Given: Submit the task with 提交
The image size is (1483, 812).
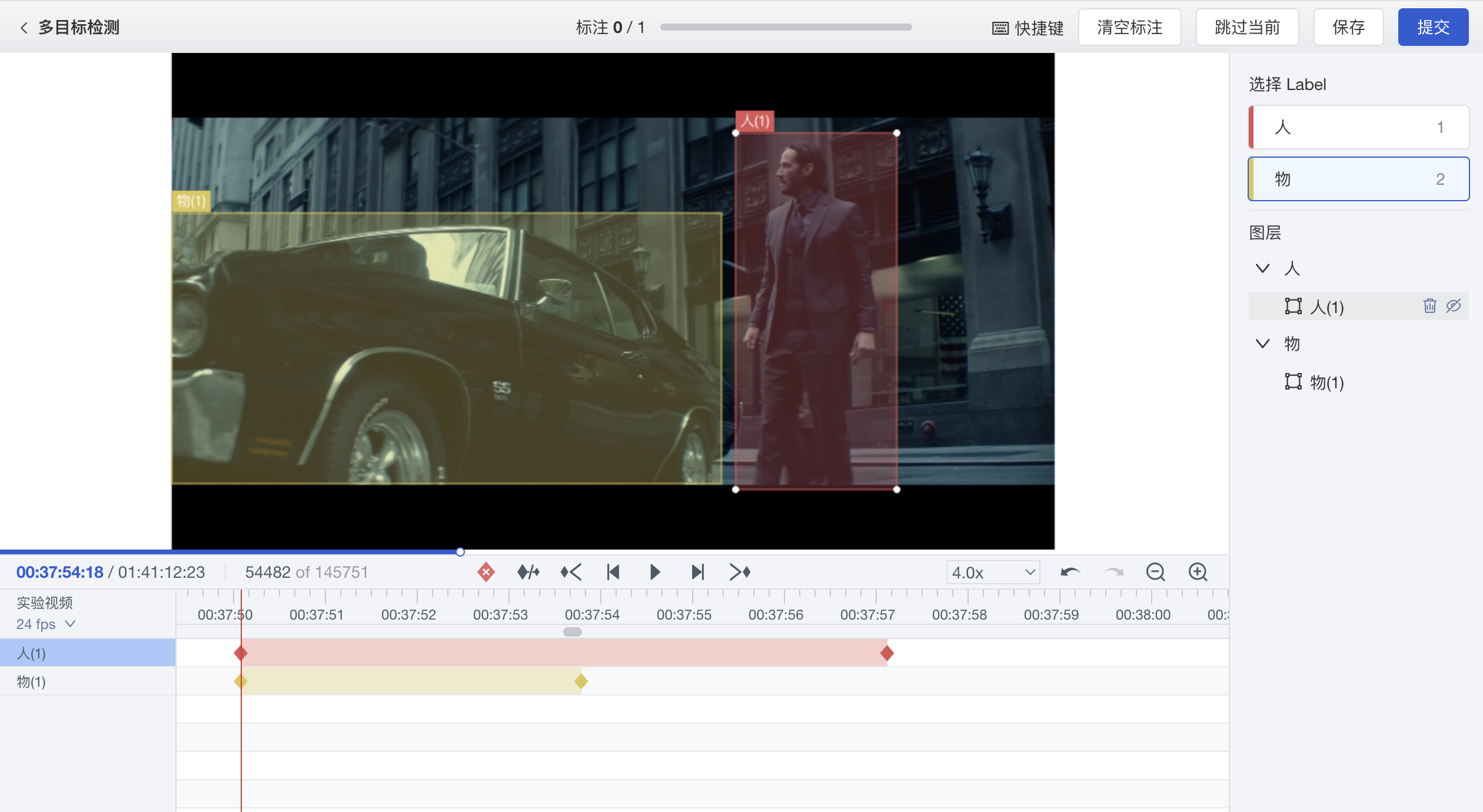Looking at the screenshot, I should (x=1433, y=27).
